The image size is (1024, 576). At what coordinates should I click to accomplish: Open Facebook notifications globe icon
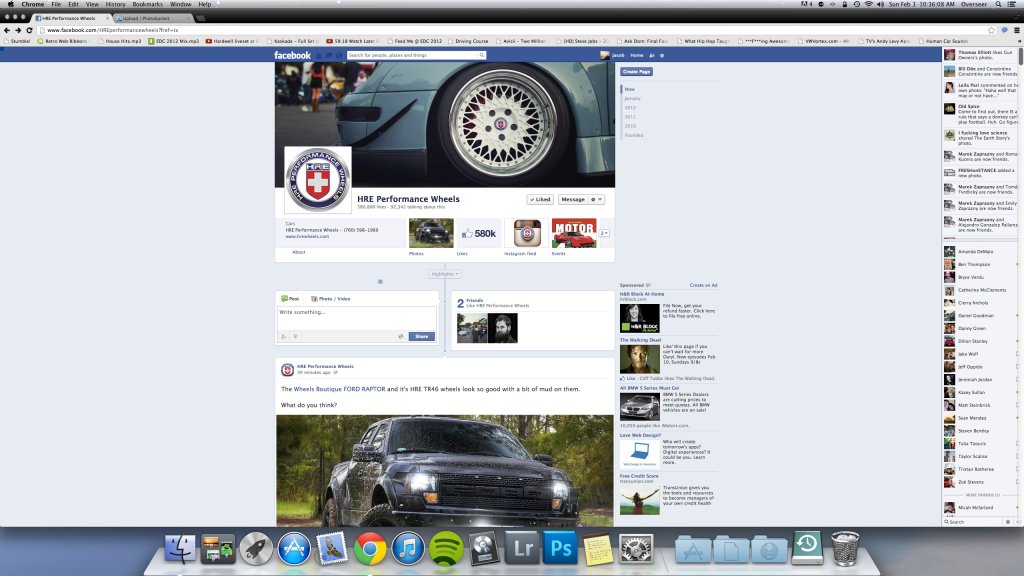tap(339, 56)
